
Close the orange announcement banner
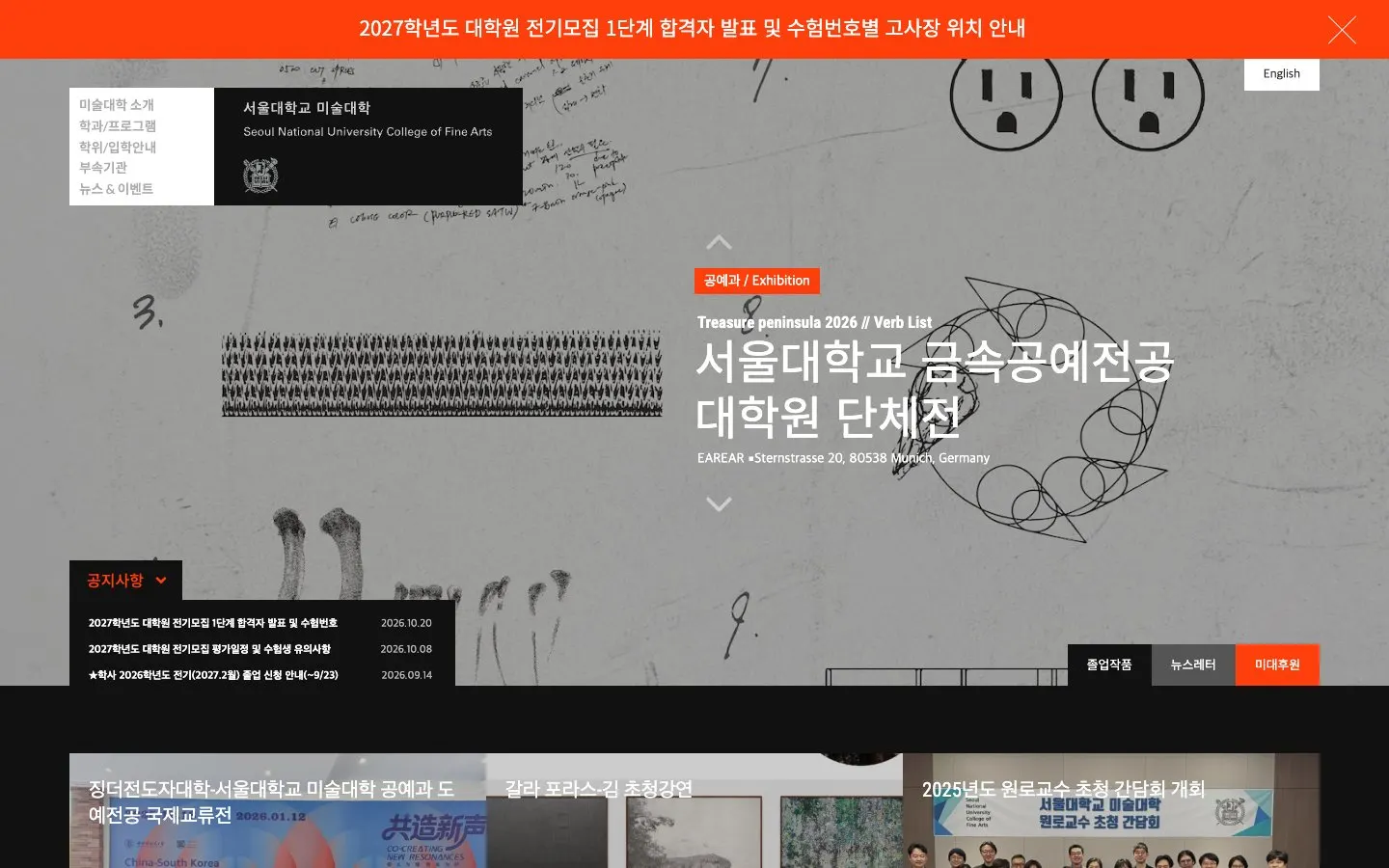pyautogui.click(x=1342, y=30)
